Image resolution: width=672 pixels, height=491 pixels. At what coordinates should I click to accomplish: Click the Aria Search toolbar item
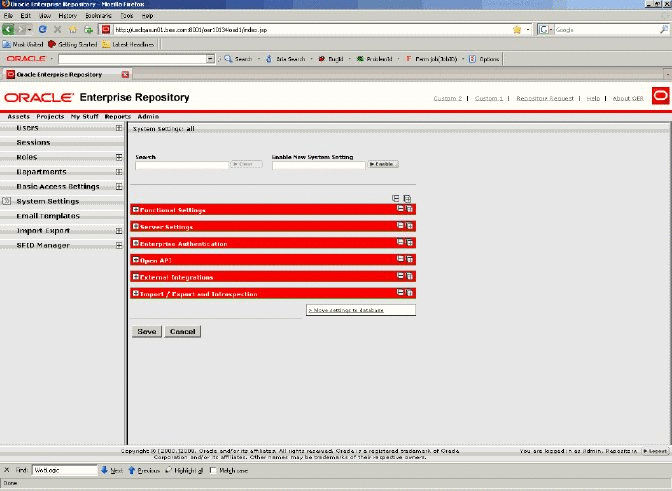click(x=285, y=59)
